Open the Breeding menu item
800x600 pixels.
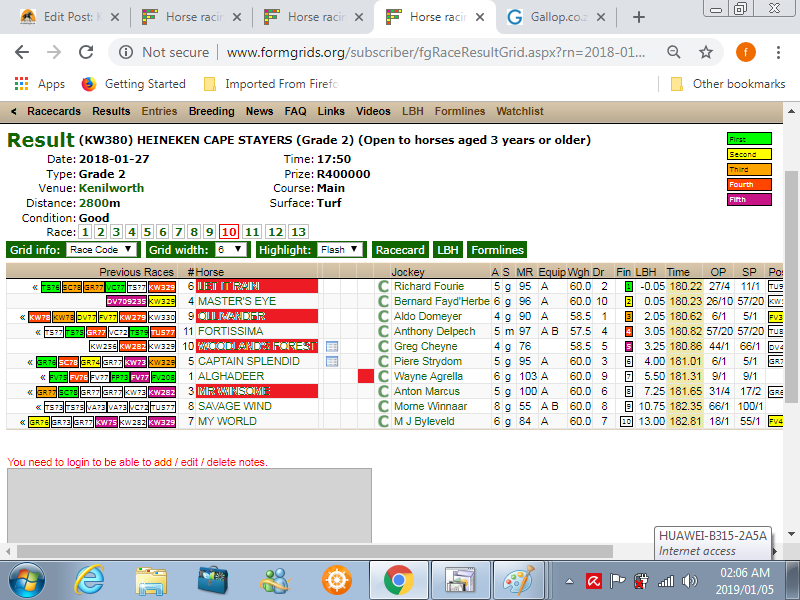point(211,111)
